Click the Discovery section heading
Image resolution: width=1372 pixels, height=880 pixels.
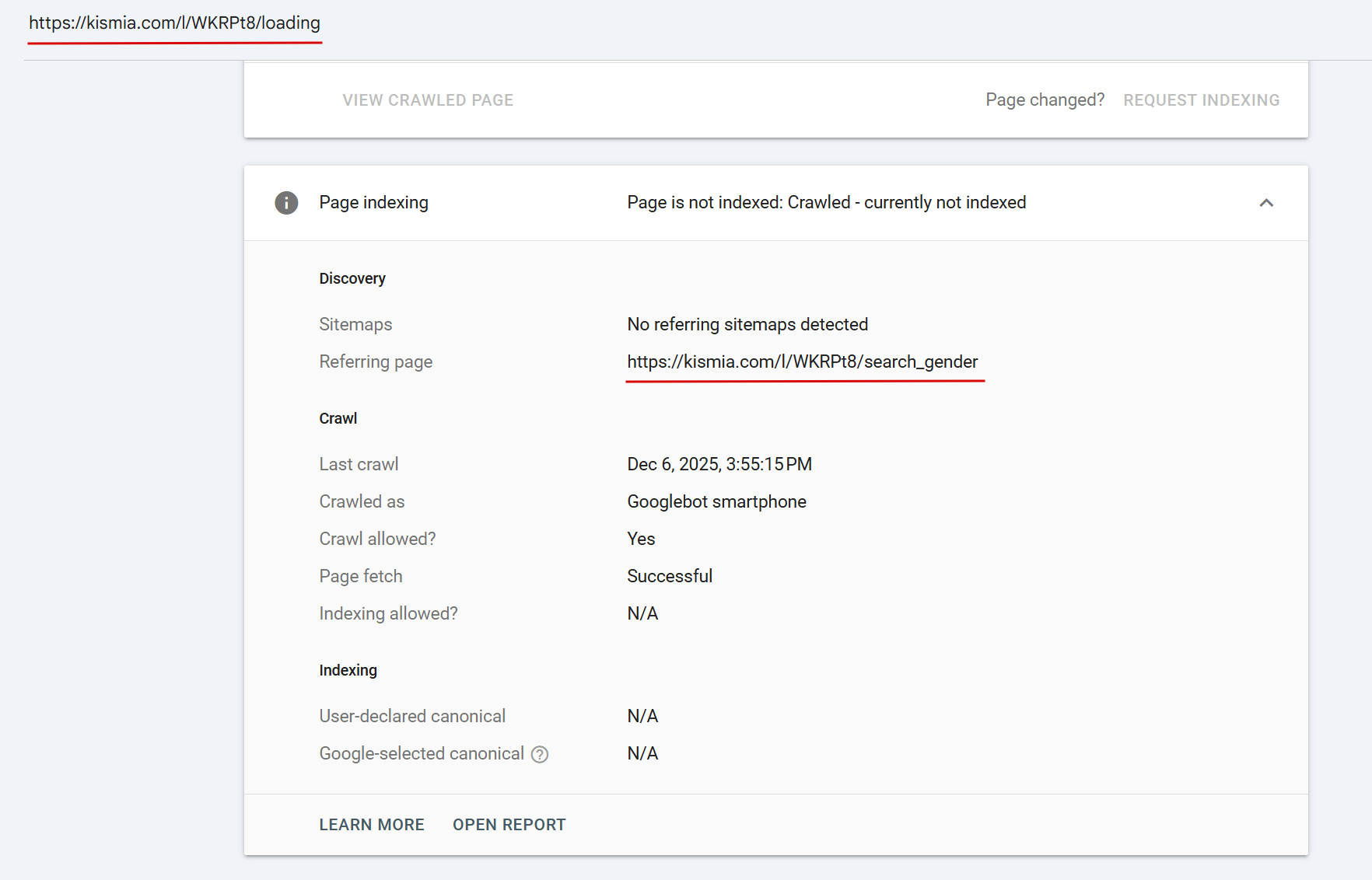352,279
